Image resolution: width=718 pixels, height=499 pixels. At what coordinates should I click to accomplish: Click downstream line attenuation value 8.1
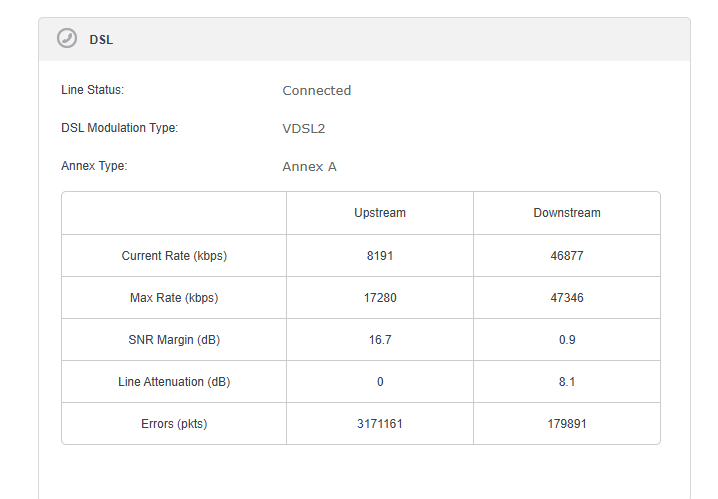[x=567, y=382]
